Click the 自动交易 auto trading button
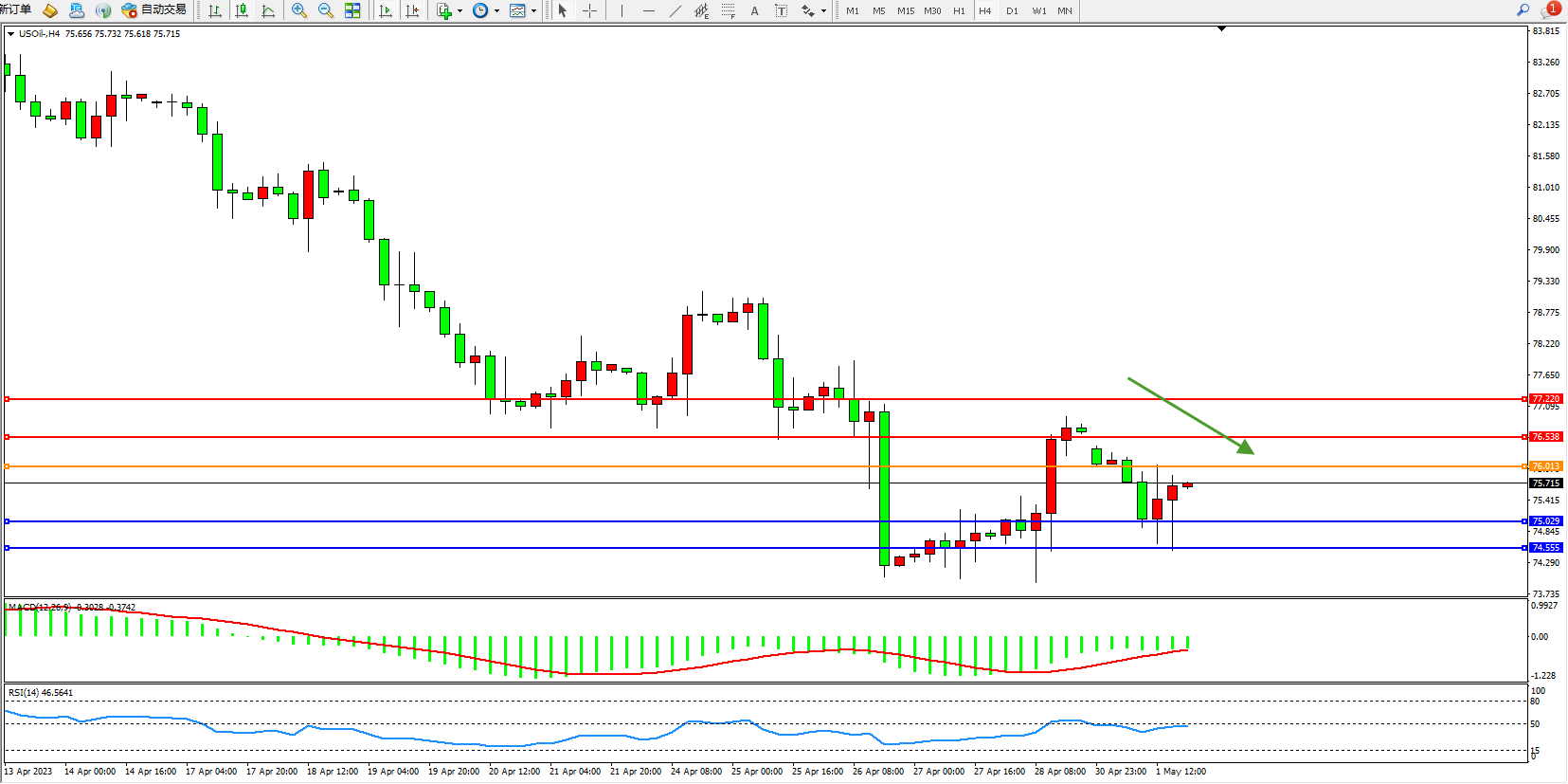The image size is (1568, 784). click(154, 10)
